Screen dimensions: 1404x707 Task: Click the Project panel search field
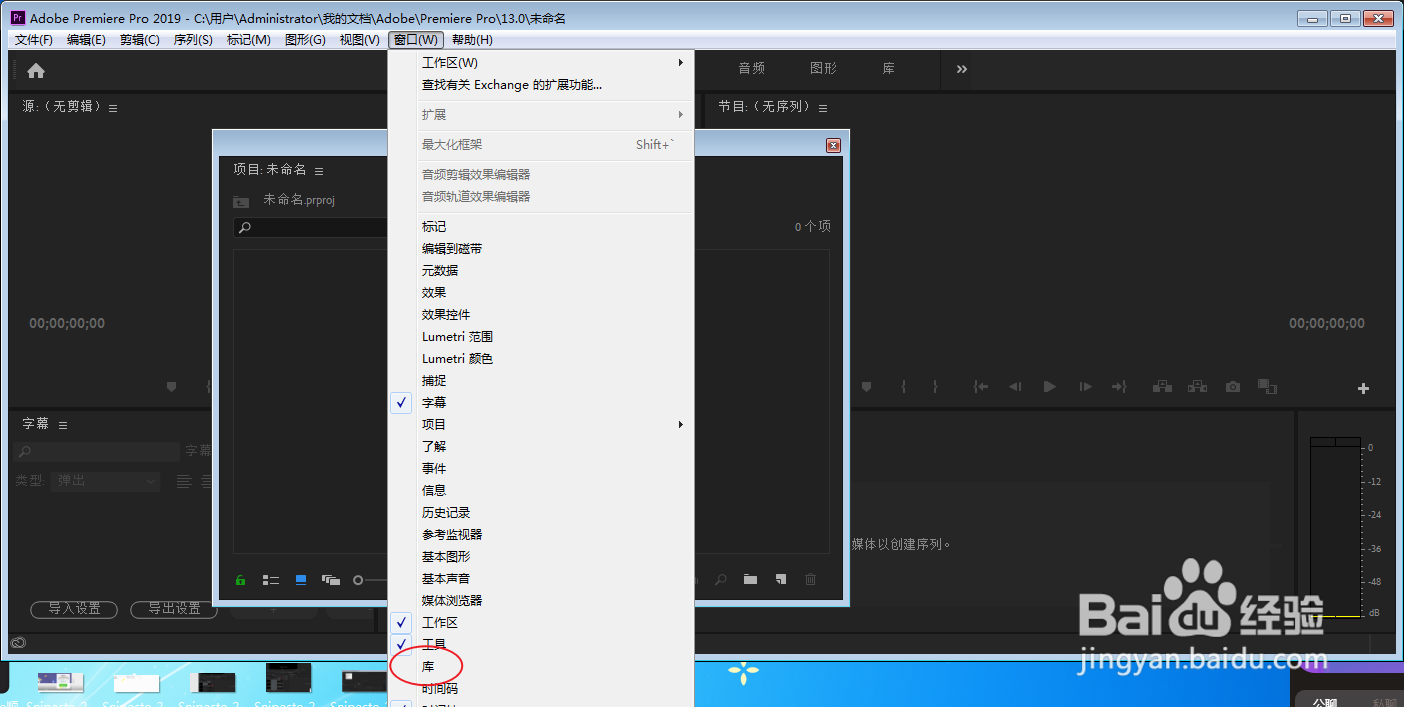click(x=311, y=228)
